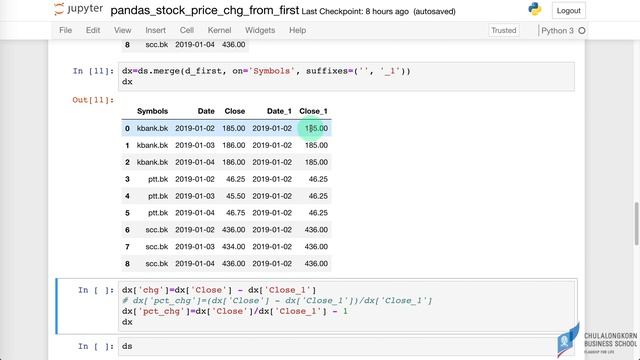The image size is (640, 360).
Task: Click Date_1 2019-01-02 in row 5
Action: coord(272,213)
